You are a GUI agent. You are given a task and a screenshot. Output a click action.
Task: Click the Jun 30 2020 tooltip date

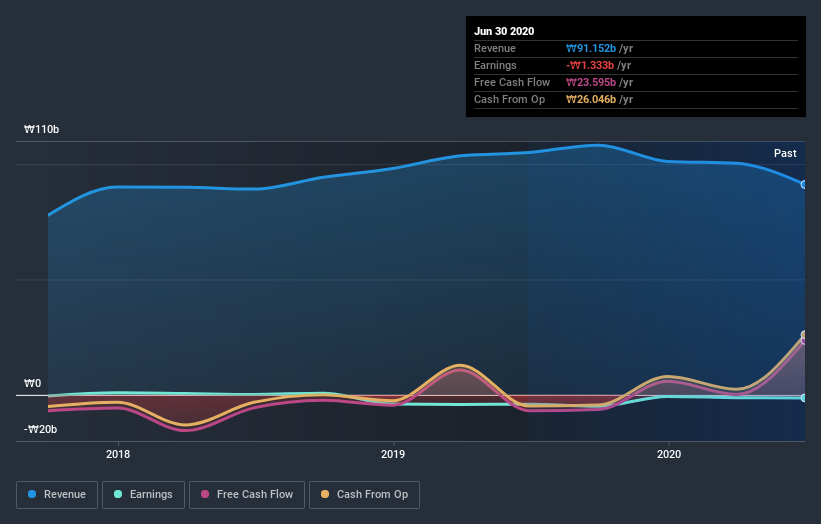click(x=504, y=31)
